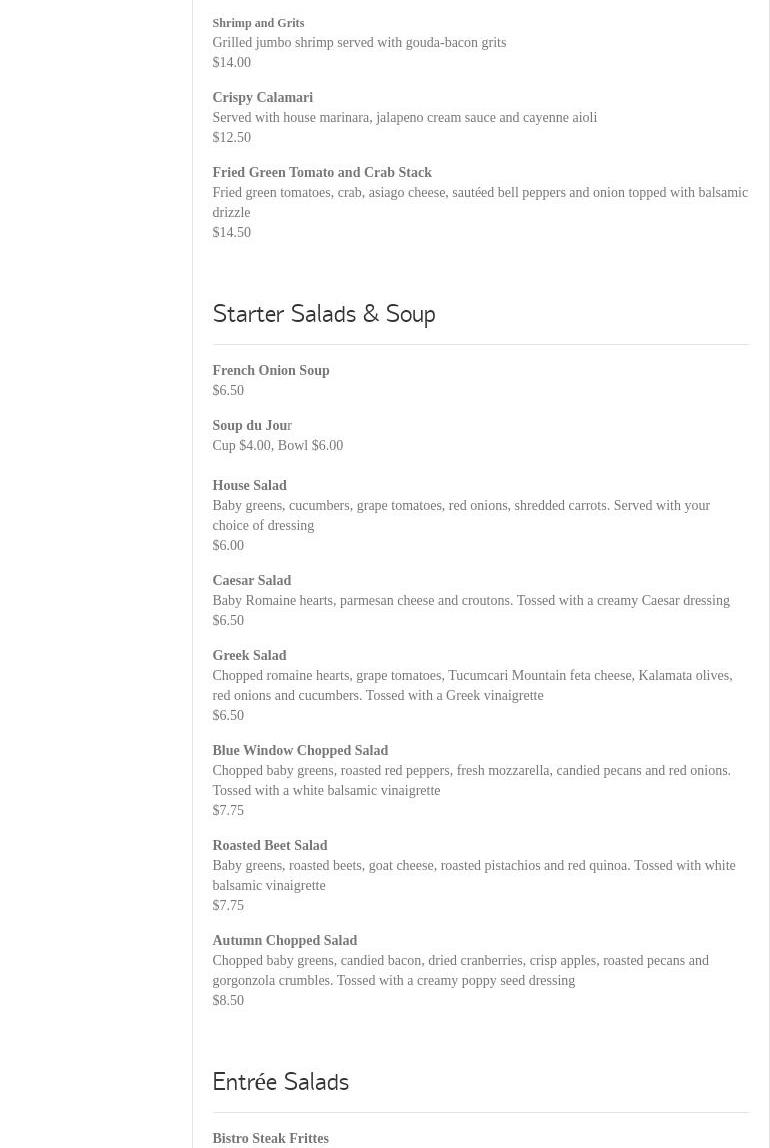The image size is (770, 1148).
Task: Select the Bistro Steak Frittes item title
Action: coord(270,1138)
